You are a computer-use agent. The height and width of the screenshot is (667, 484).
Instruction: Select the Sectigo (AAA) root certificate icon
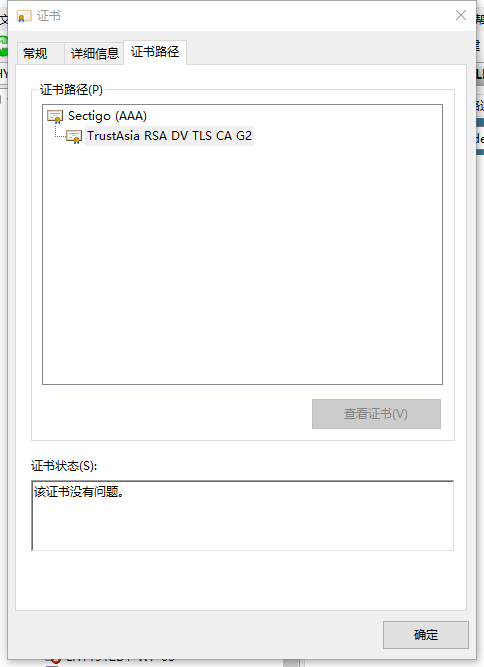pos(55,116)
